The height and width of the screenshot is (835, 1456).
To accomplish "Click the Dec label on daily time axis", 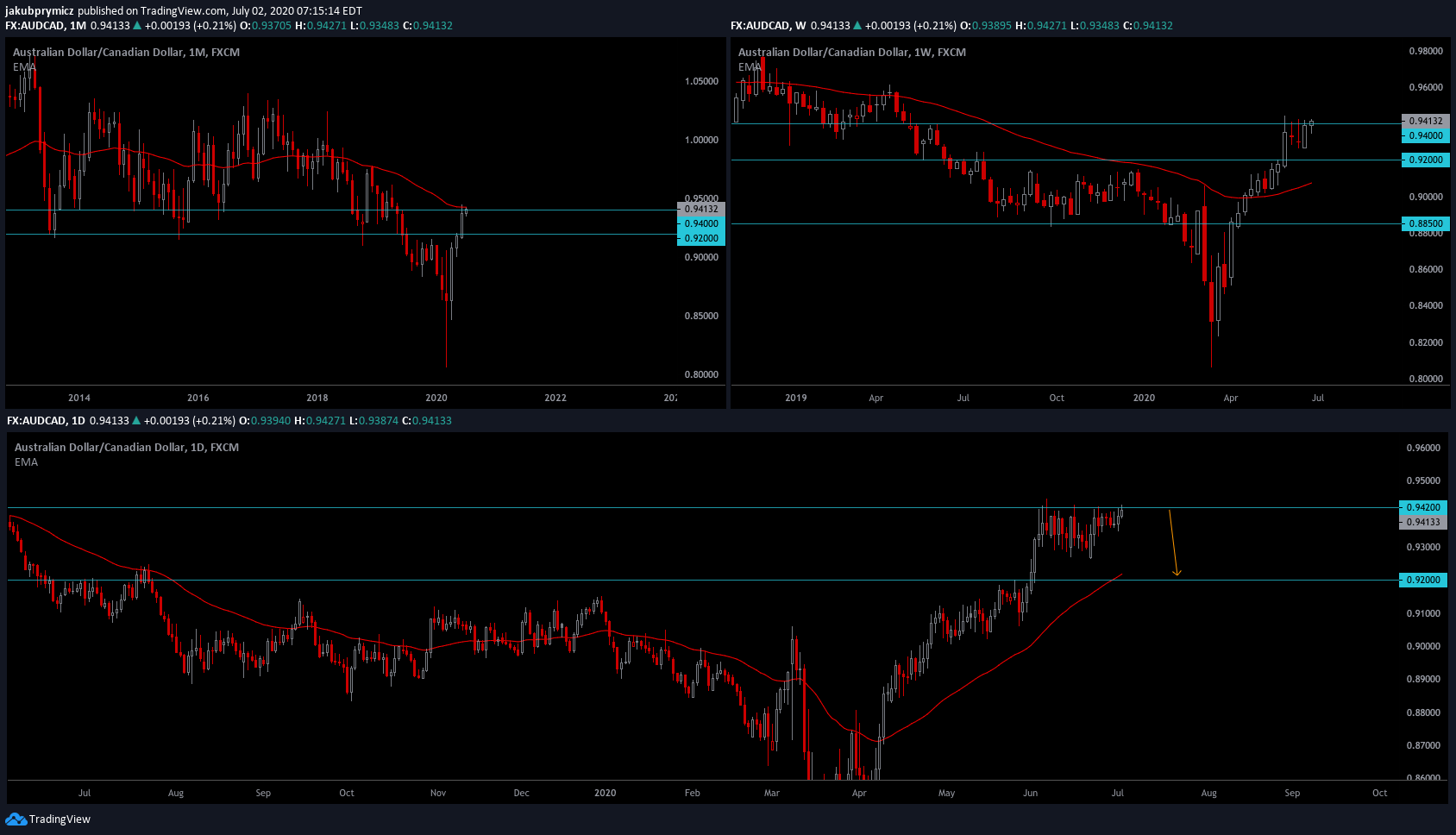I will pos(522,793).
